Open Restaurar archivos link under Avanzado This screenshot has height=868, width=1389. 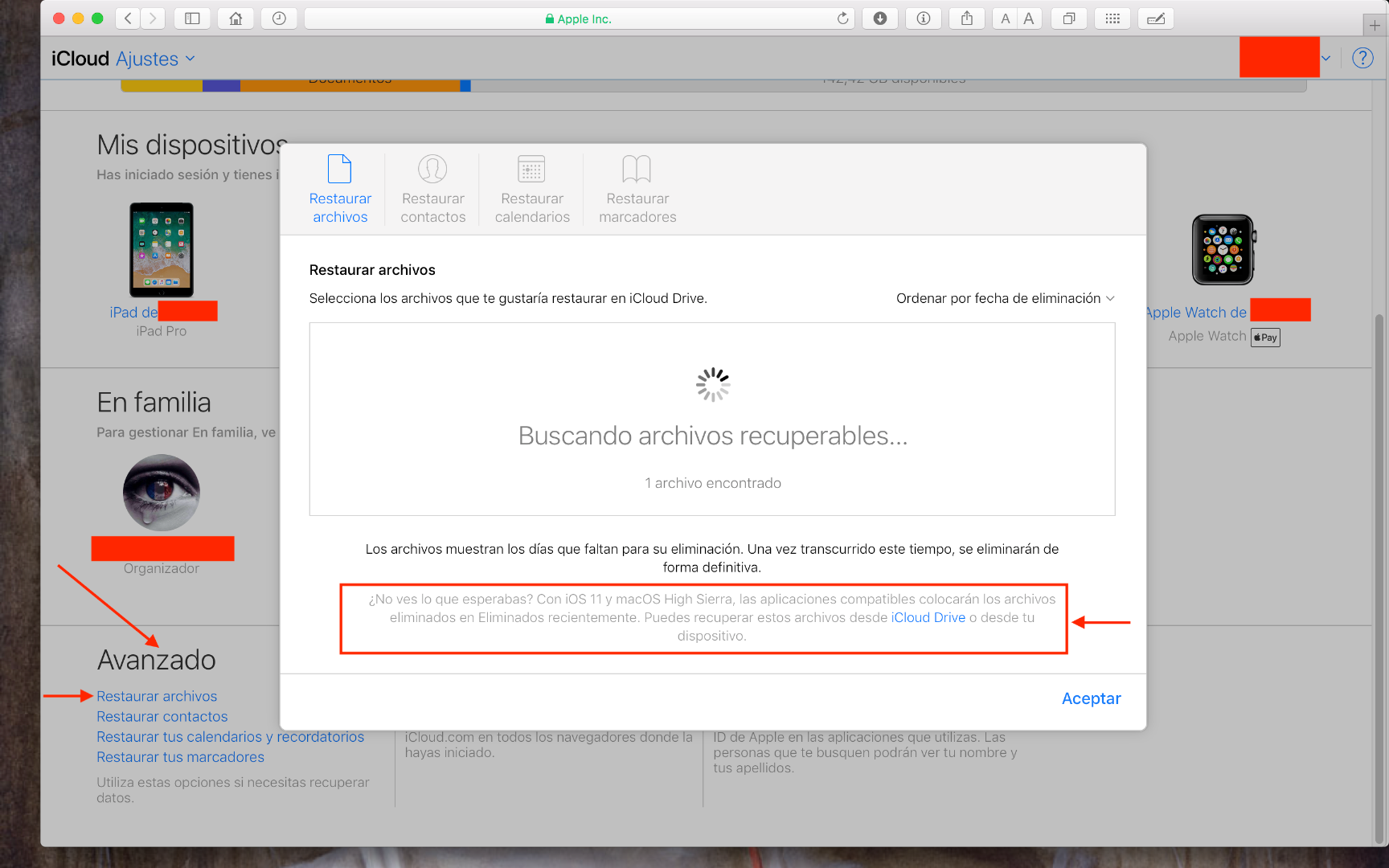(x=157, y=696)
